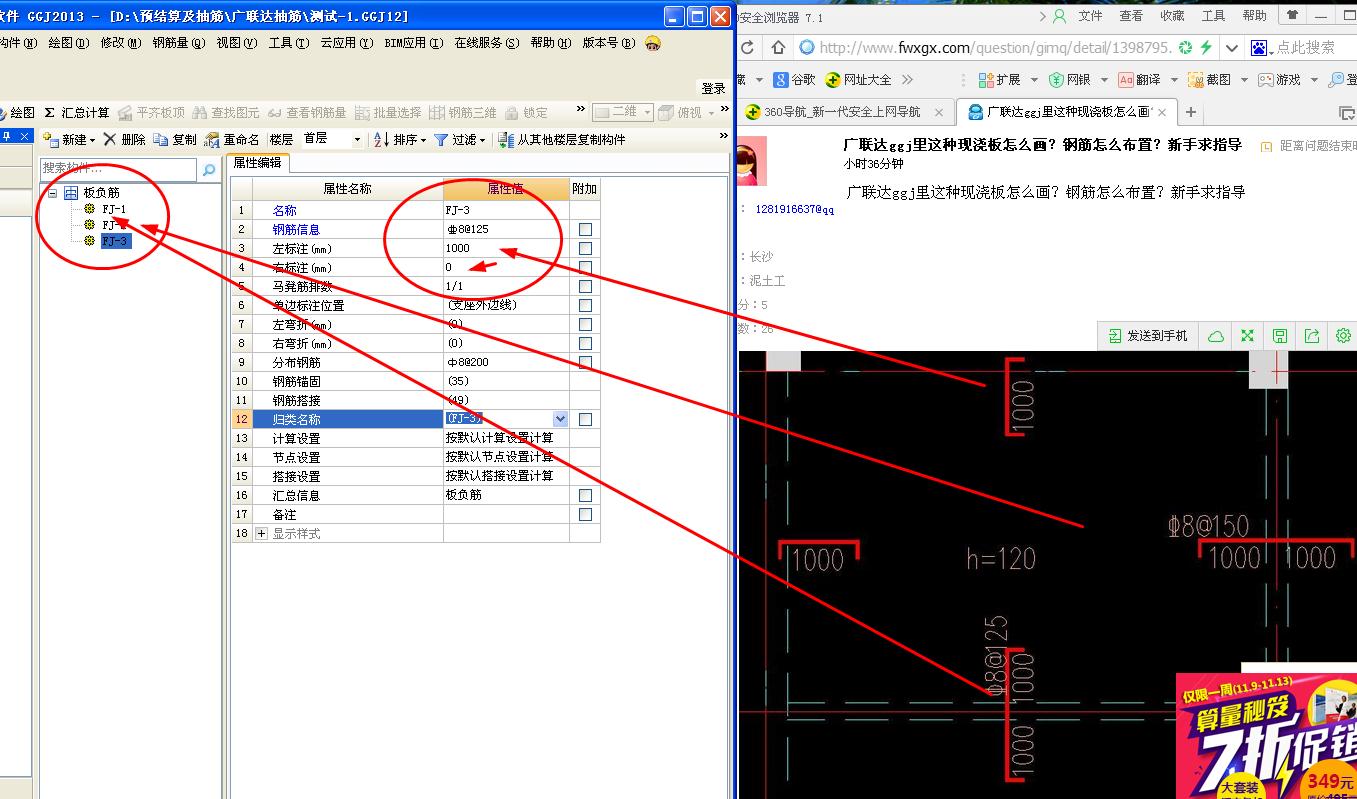Viewport: 1357px width, 799px height.
Task: Click the helmet mascot icon in the menu bar
Action: coord(653,43)
